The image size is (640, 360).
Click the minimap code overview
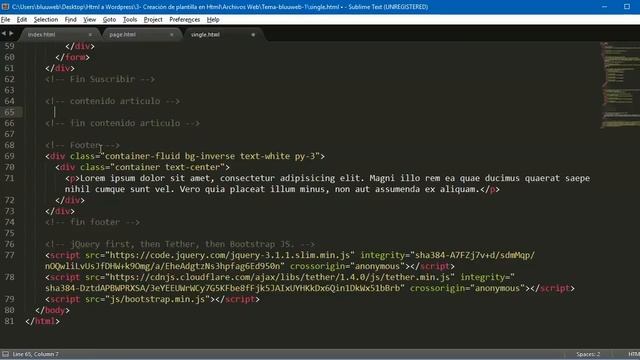[x=620, y=85]
